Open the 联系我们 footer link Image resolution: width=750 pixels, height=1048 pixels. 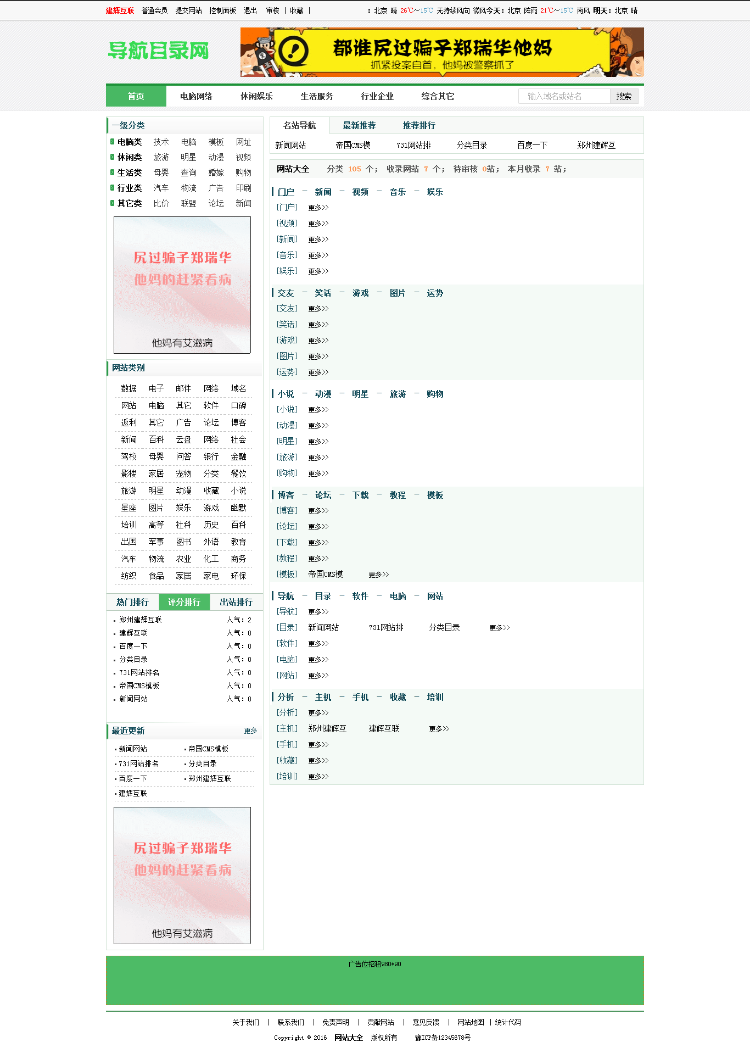tap(291, 1023)
